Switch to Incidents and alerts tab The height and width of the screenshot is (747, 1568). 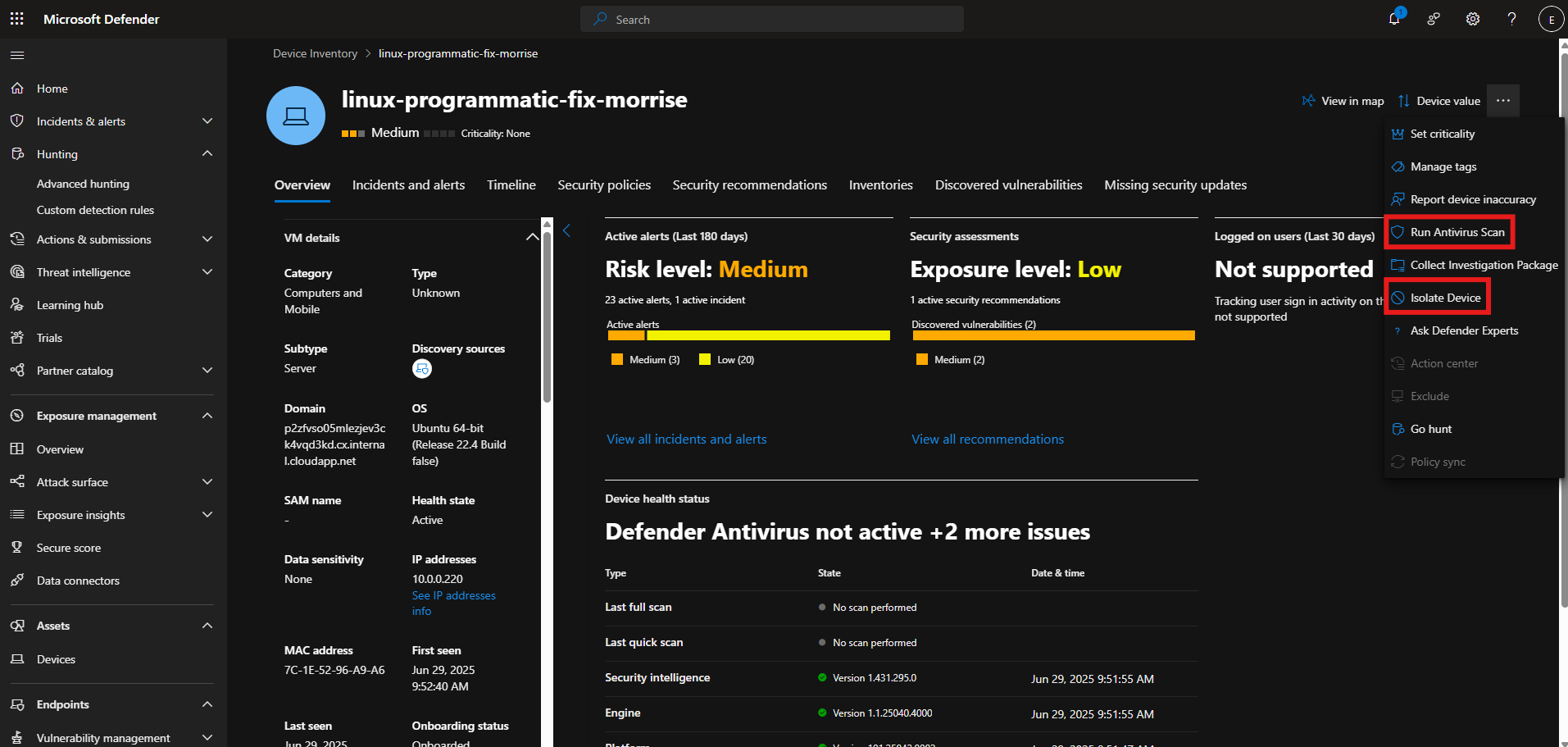[408, 185]
